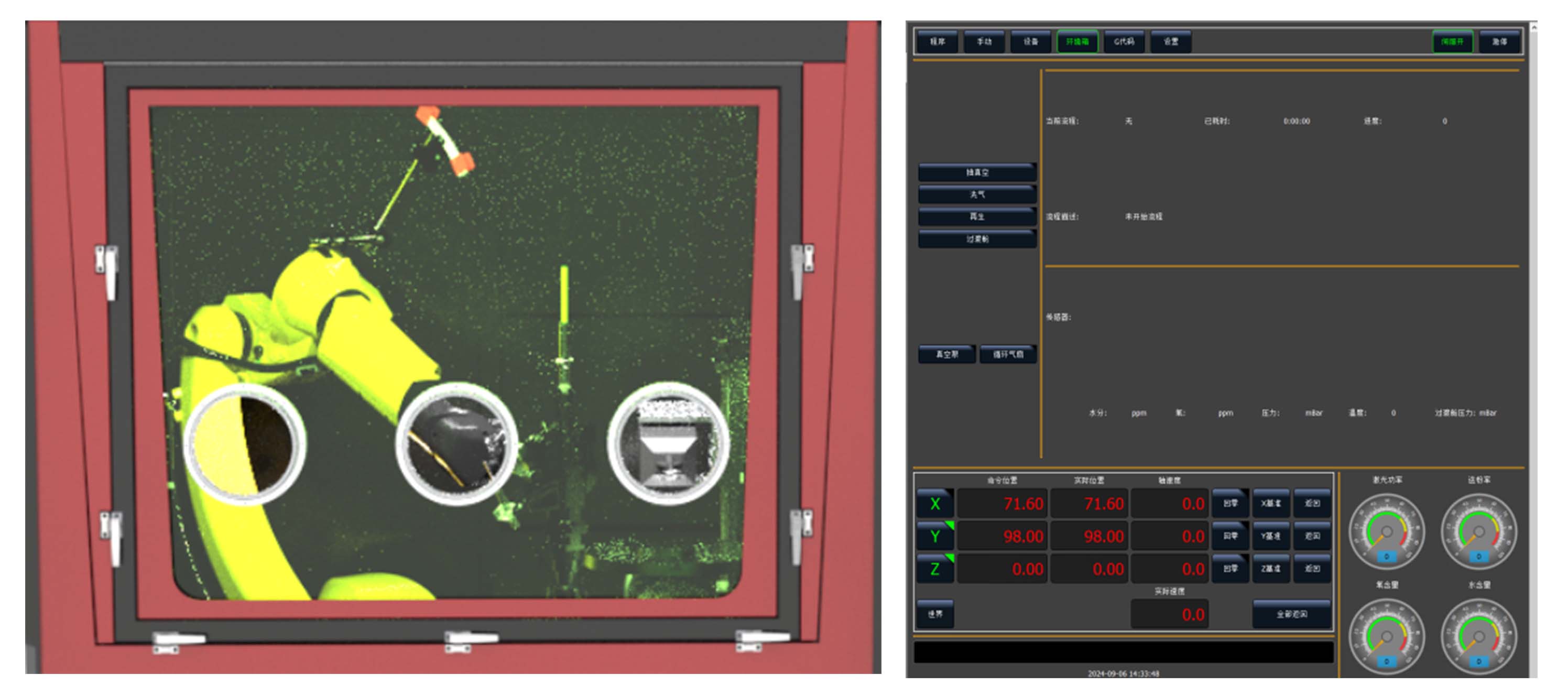1568x696 pixels.
Task: Select the green Y axis button
Action: tap(934, 536)
